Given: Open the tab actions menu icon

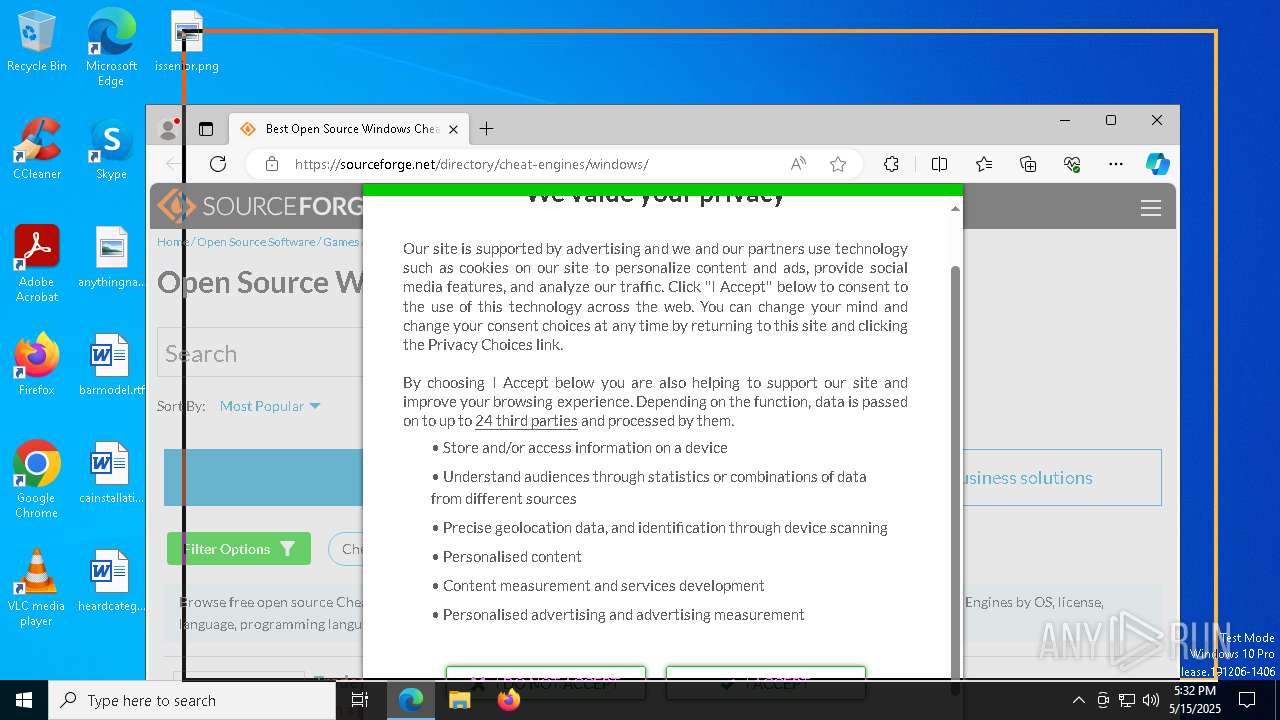Looking at the screenshot, I should 206,129.
